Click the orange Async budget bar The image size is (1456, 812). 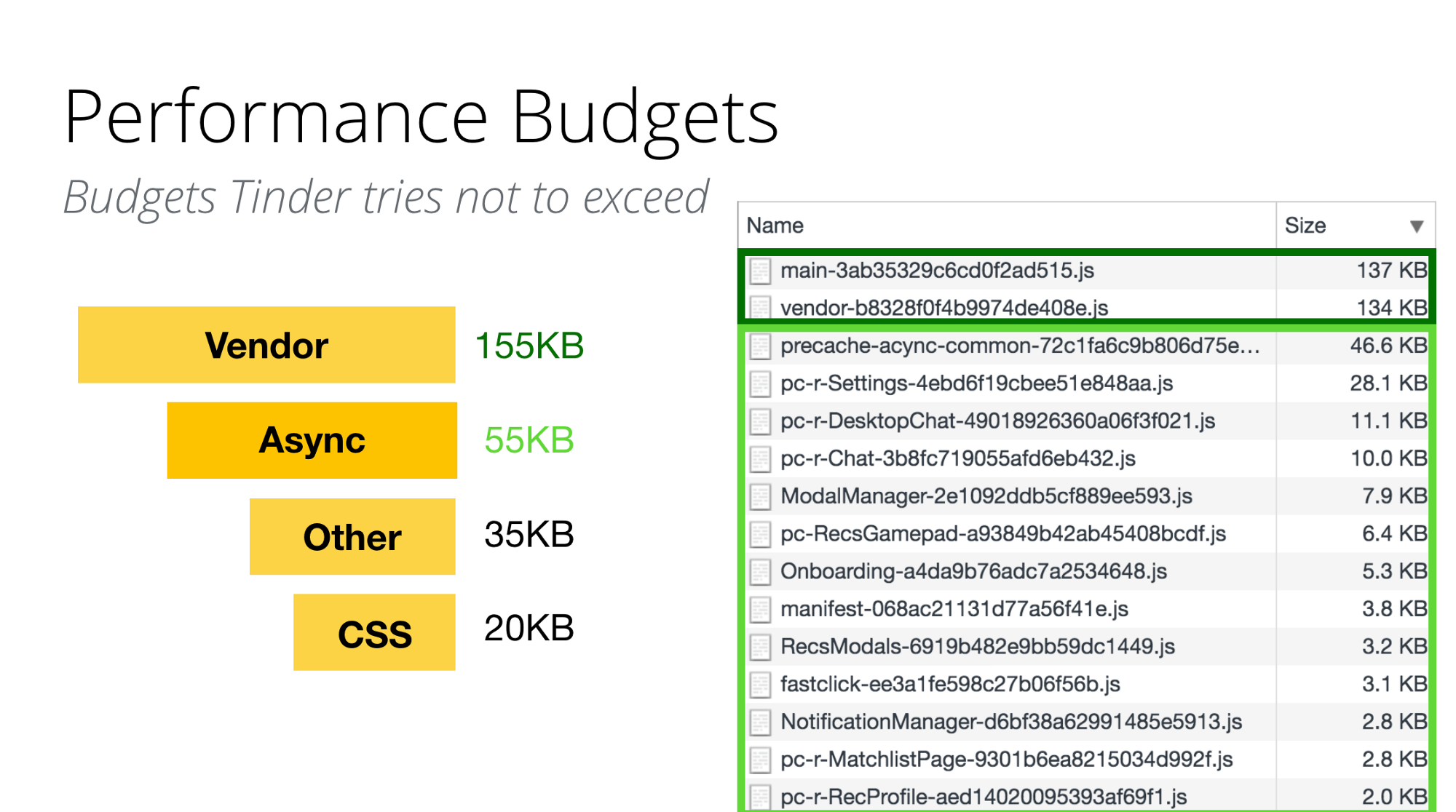[x=312, y=440]
